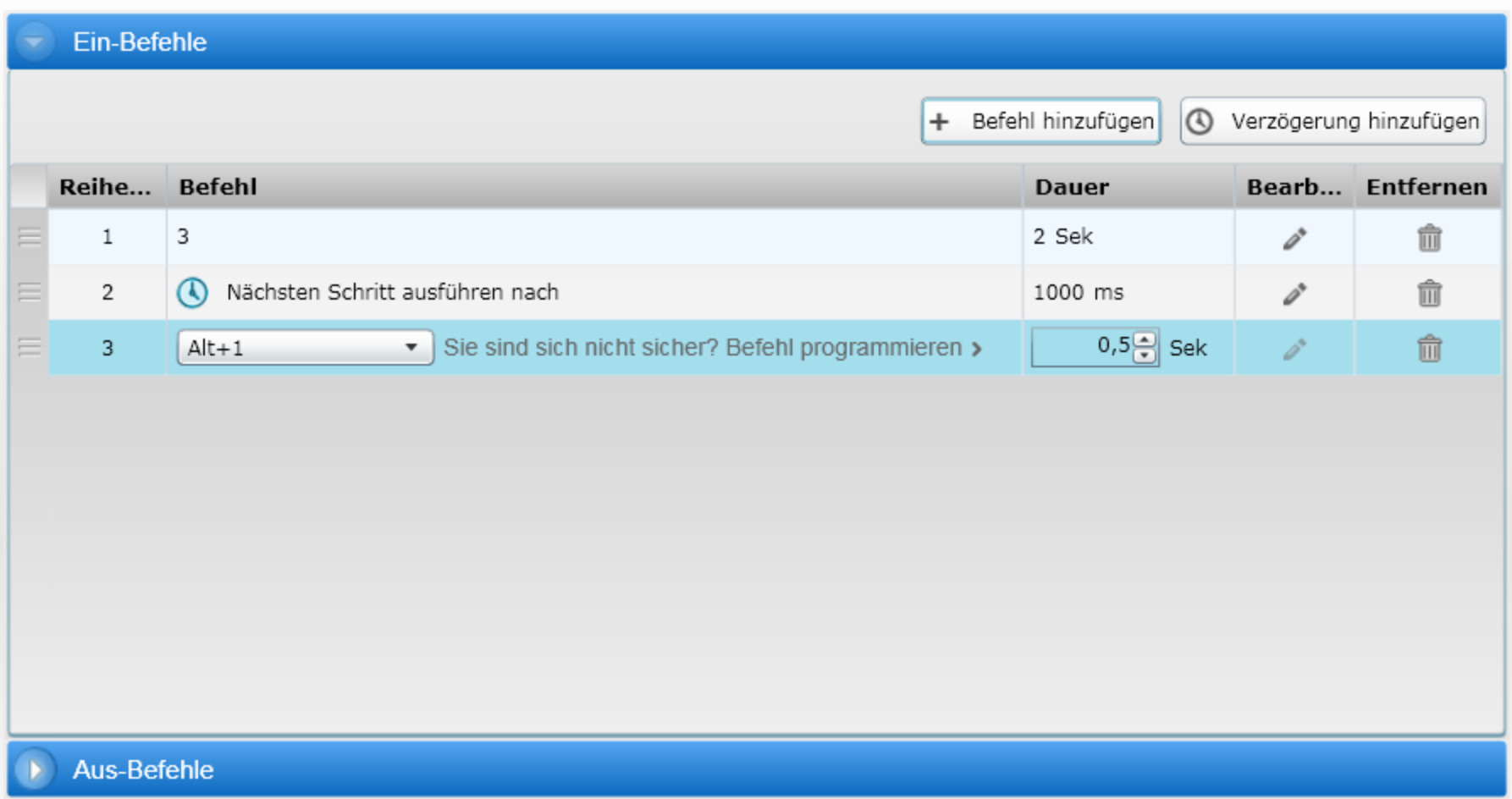Remove the delay step in row 2
1512x799 pixels.
click(1429, 294)
